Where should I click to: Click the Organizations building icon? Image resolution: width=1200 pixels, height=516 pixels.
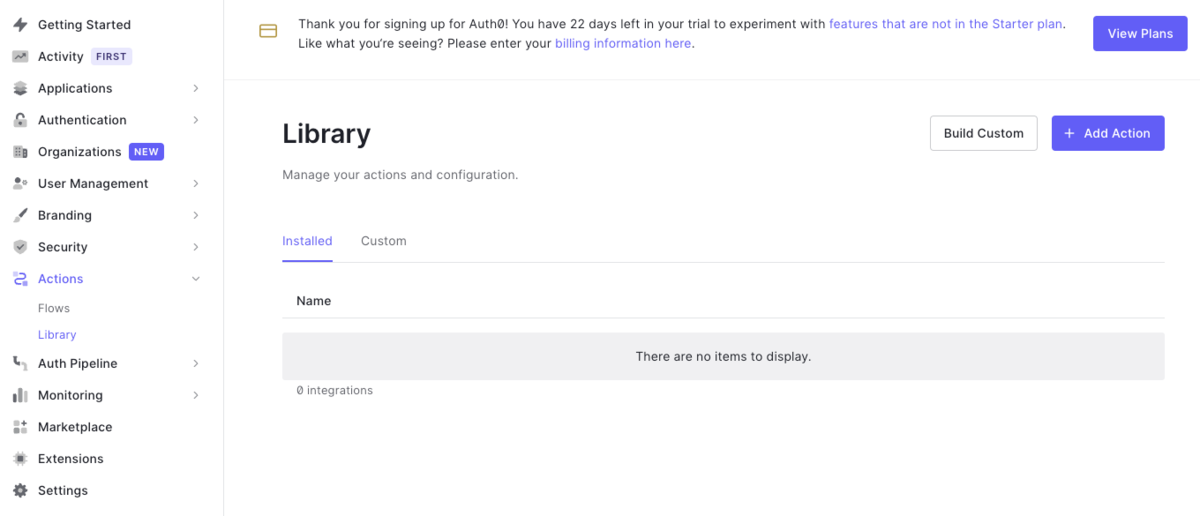(x=20, y=152)
